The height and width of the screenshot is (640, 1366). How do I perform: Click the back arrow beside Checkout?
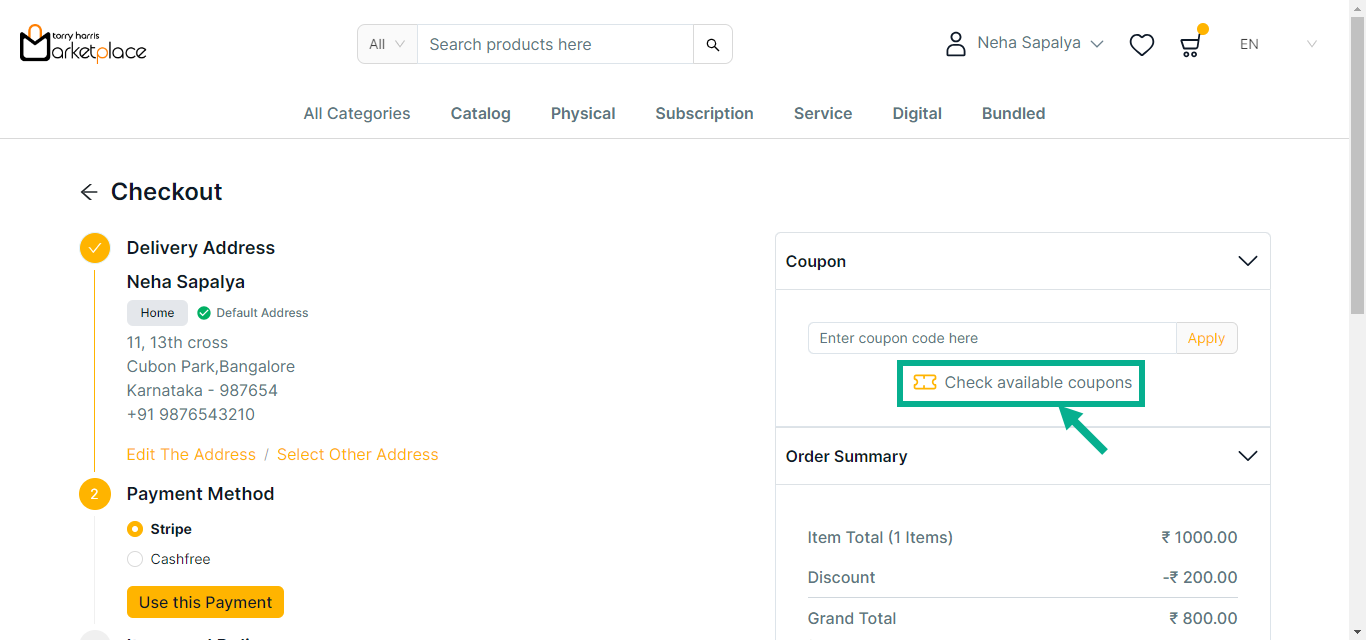[x=89, y=192]
